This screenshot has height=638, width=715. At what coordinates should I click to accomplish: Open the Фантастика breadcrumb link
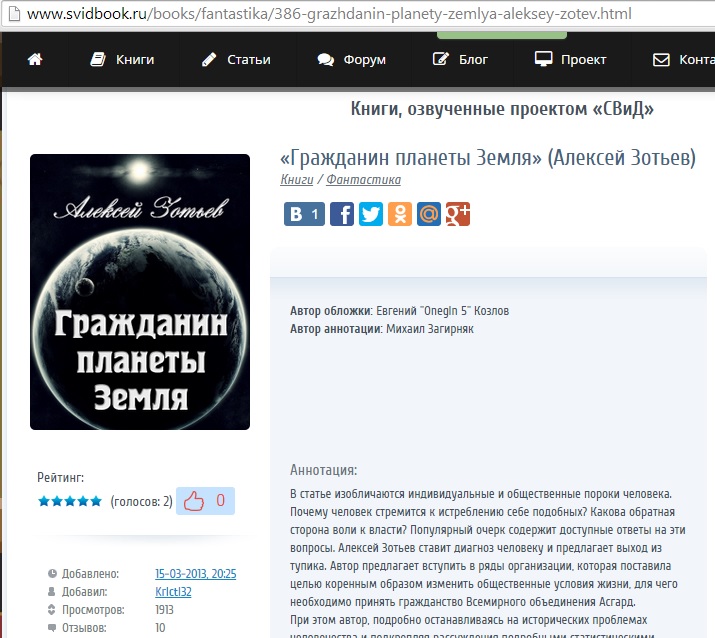[x=363, y=180]
